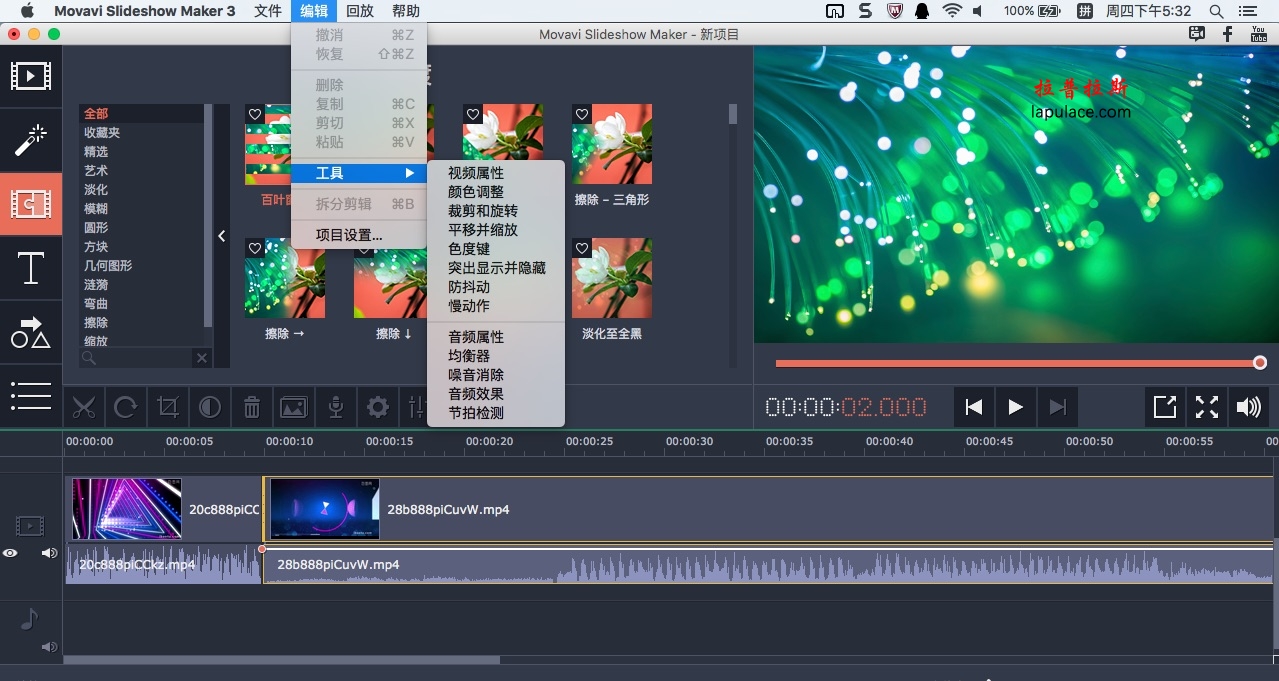Screen dimensions: 1279x681
Task: Open the QQ penguin icon in the menu bar
Action: (922, 11)
